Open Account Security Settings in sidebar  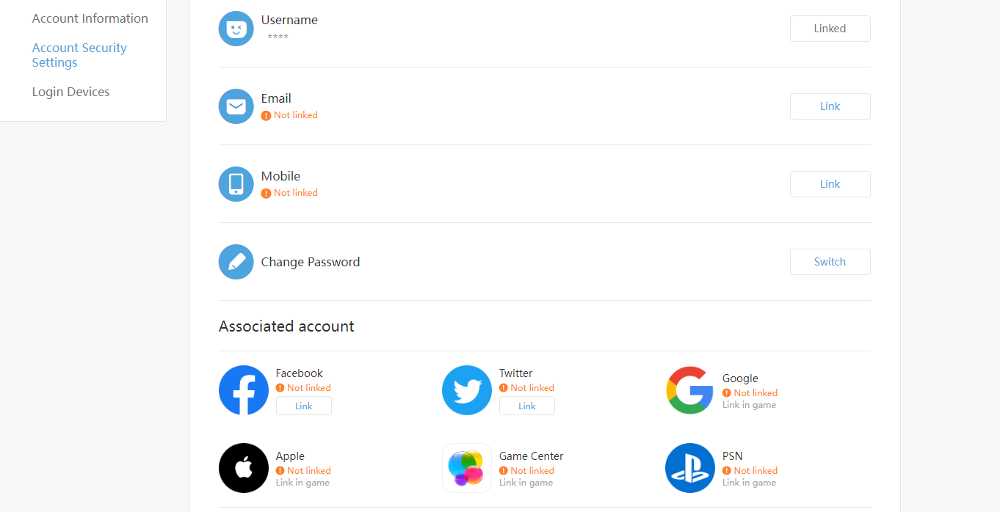click(79, 55)
